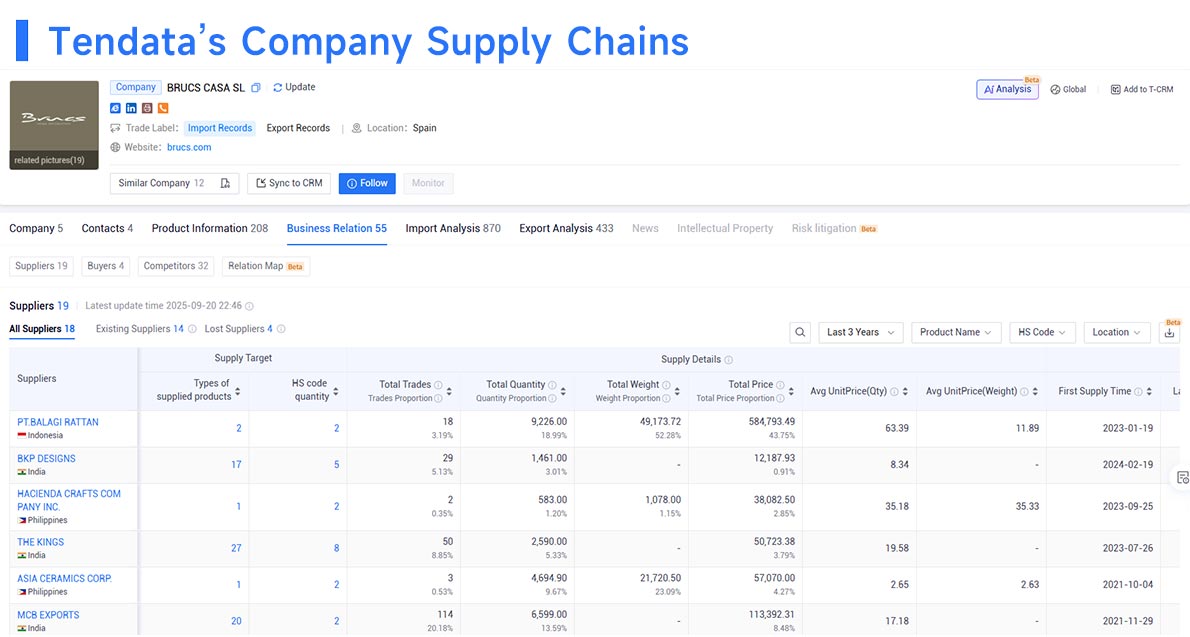Open supplier ASIA CERAMICS CORP.

[x=65, y=579]
